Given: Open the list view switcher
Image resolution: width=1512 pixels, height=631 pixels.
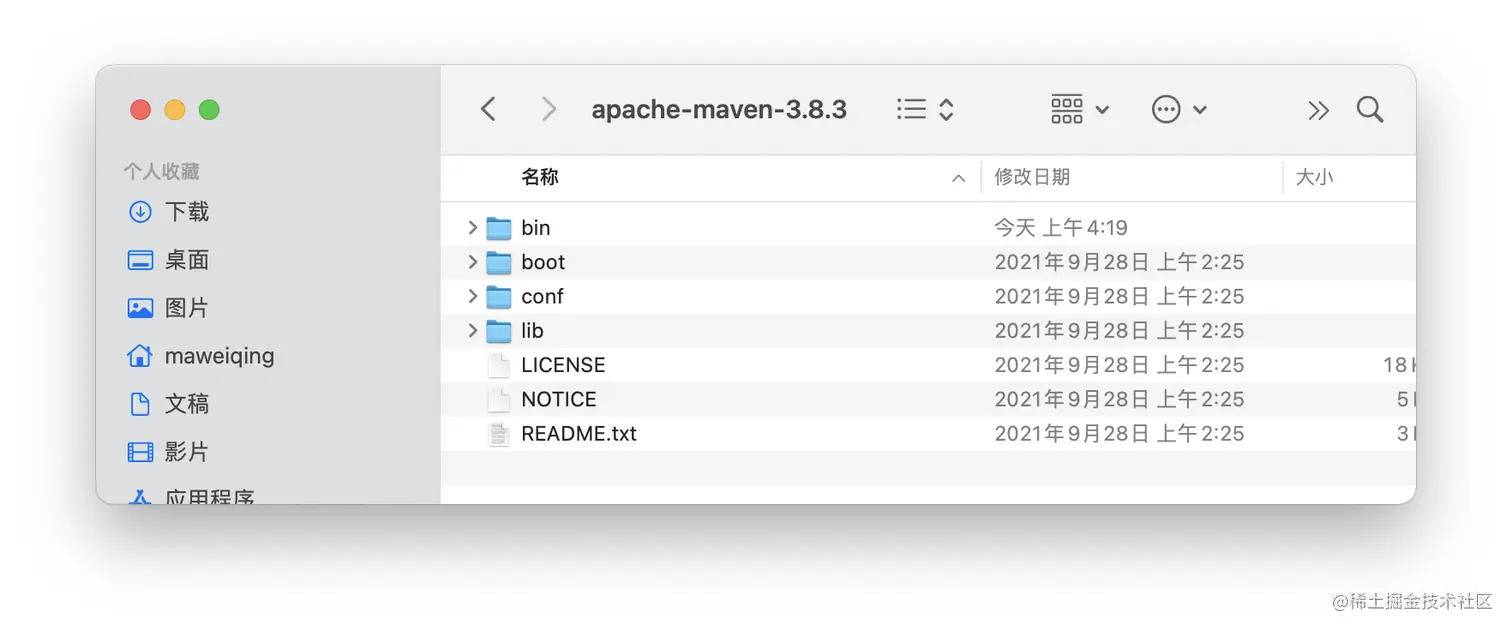Looking at the screenshot, I should [925, 109].
